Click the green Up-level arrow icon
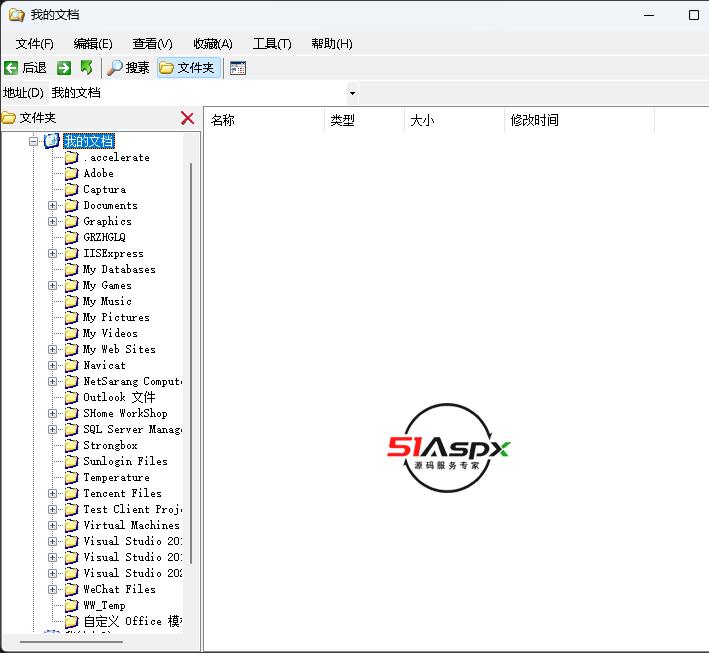The image size is (709, 653). [87, 68]
